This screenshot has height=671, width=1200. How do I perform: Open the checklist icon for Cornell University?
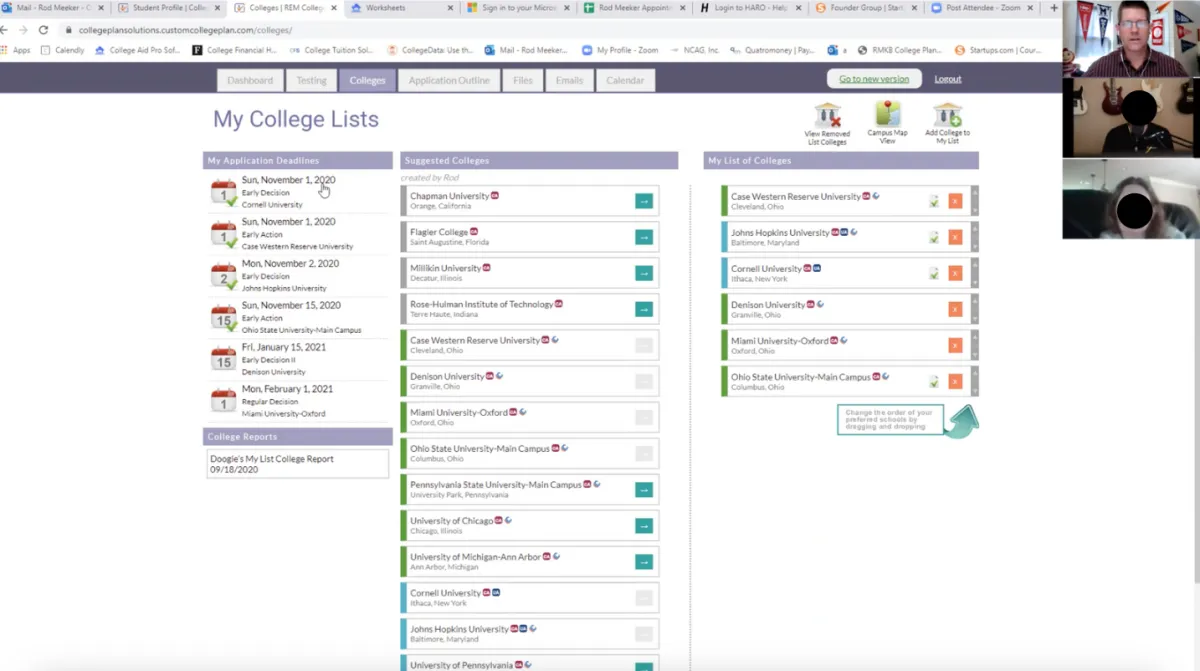tap(934, 273)
